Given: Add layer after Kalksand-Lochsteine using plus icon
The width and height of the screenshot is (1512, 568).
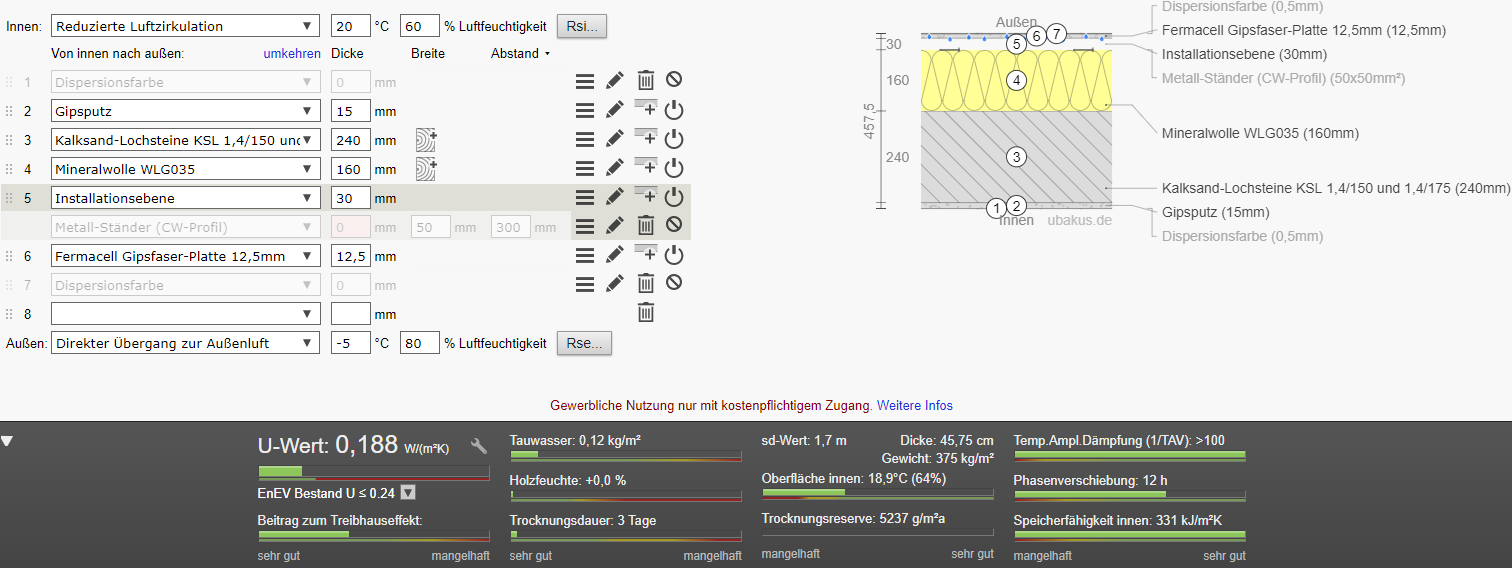Looking at the screenshot, I should 646,138.
